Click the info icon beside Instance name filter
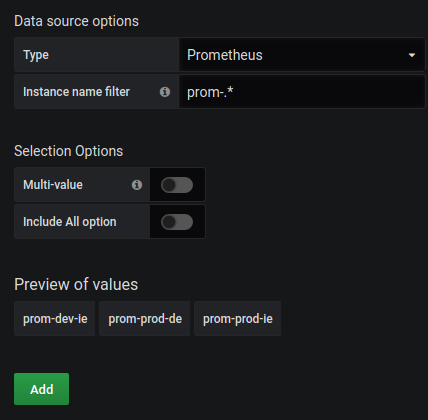This screenshot has width=428, height=420. (x=165, y=92)
